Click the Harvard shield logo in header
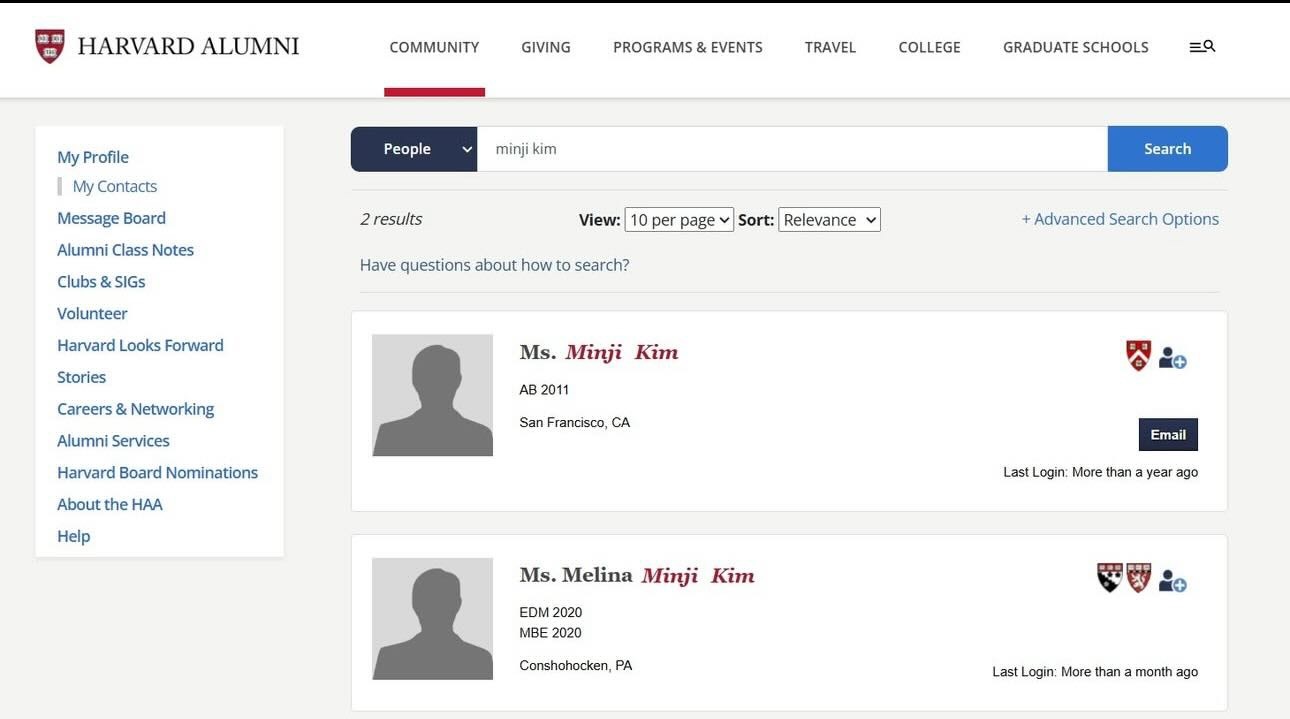Screen dimensions: 1290x719 [x=49, y=46]
